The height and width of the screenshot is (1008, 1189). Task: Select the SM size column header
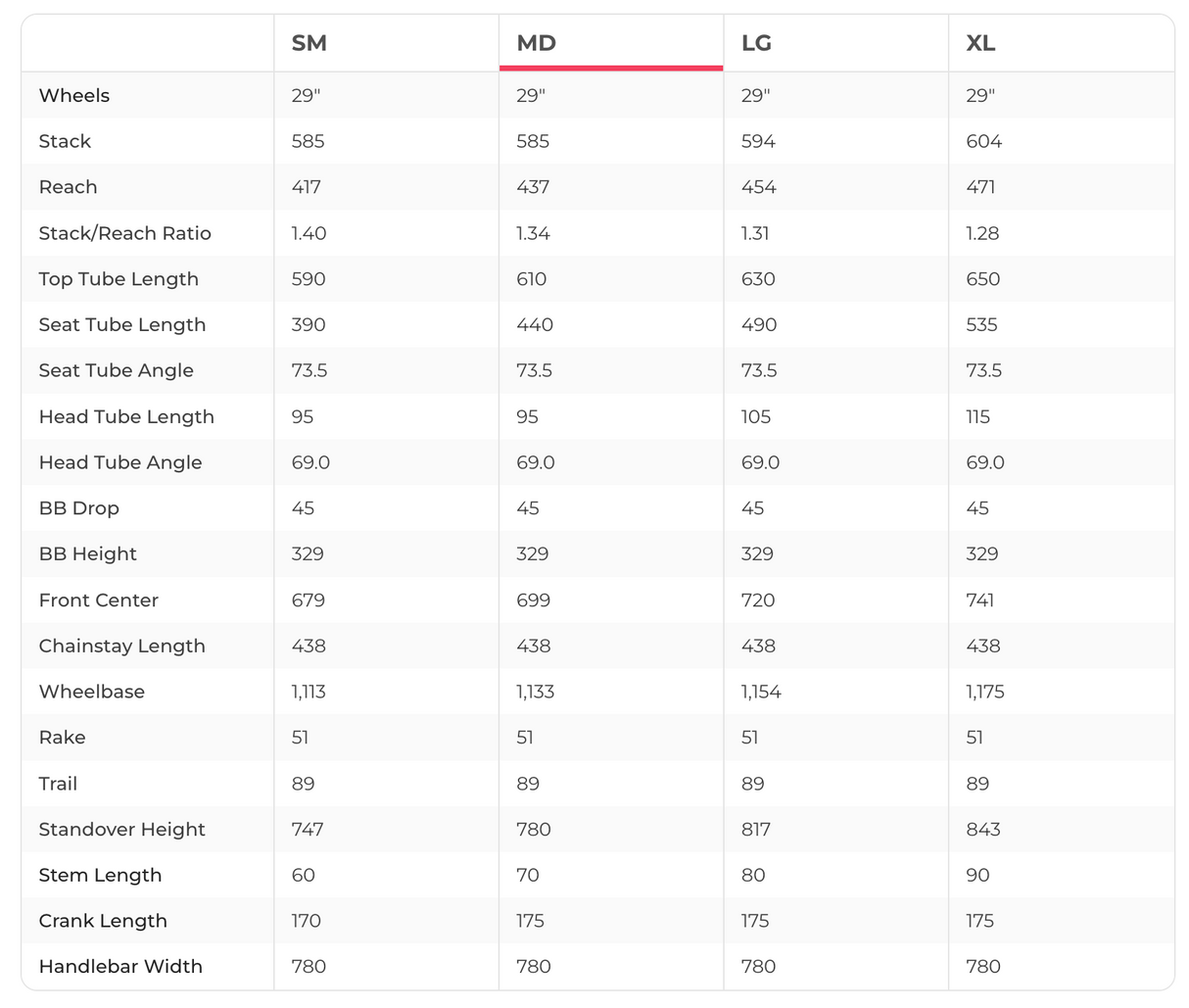pos(309,43)
